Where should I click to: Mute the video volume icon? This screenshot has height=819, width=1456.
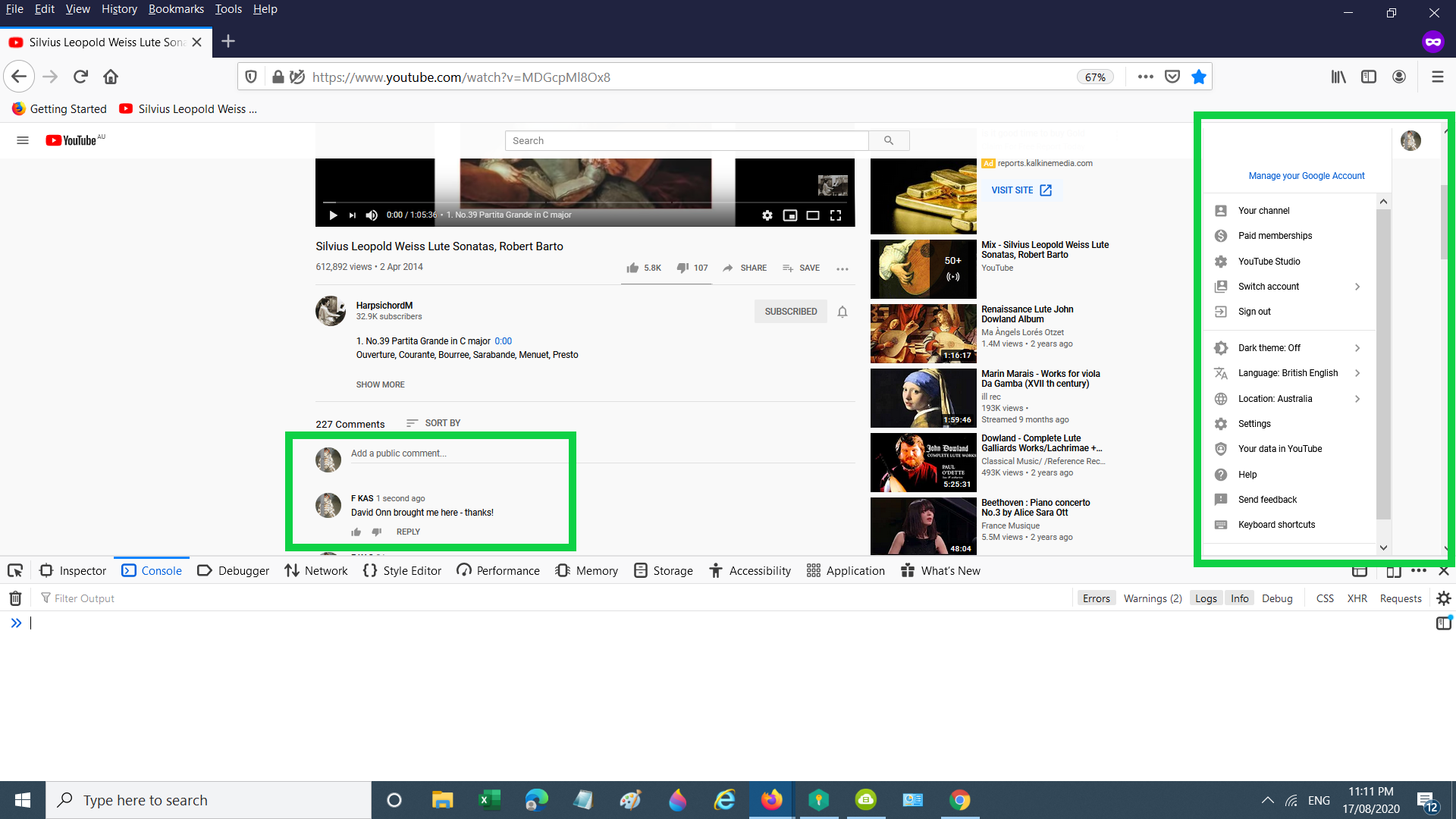click(372, 215)
